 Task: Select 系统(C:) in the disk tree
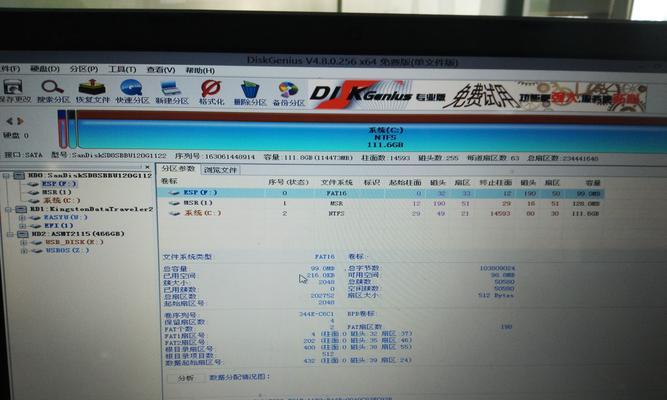62,200
